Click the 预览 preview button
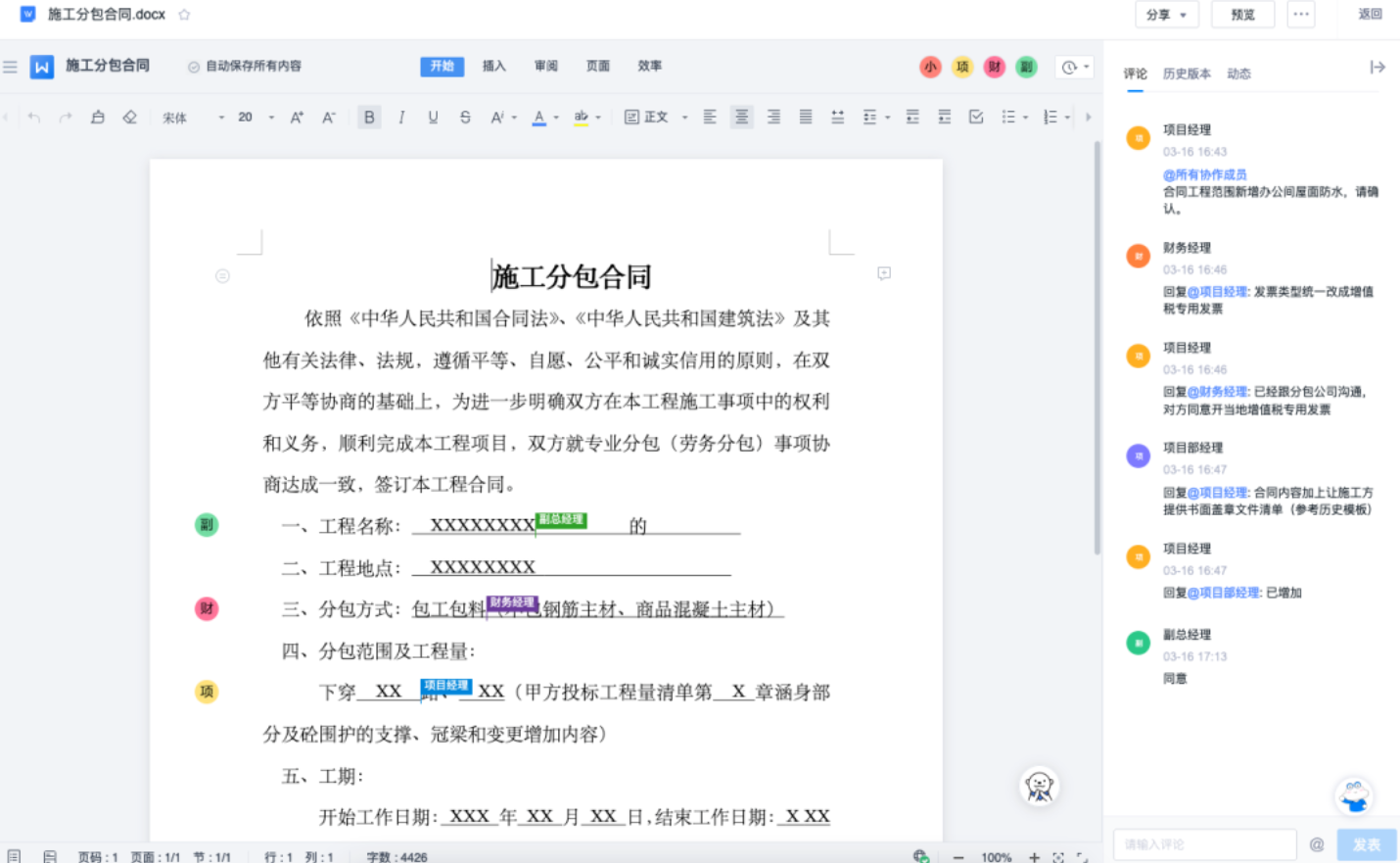Screen dimensions: 1400x863 tap(1242, 15)
